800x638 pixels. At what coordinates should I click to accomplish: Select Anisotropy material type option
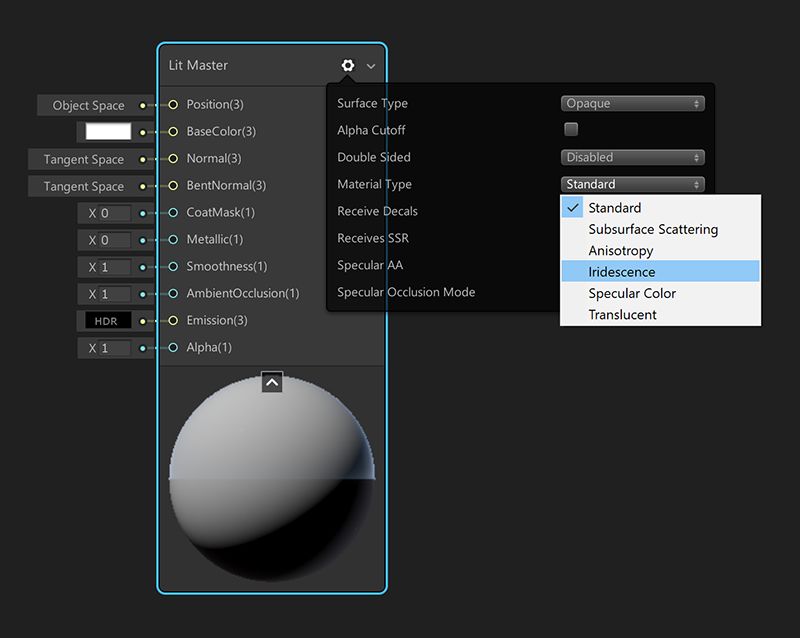(x=660, y=251)
